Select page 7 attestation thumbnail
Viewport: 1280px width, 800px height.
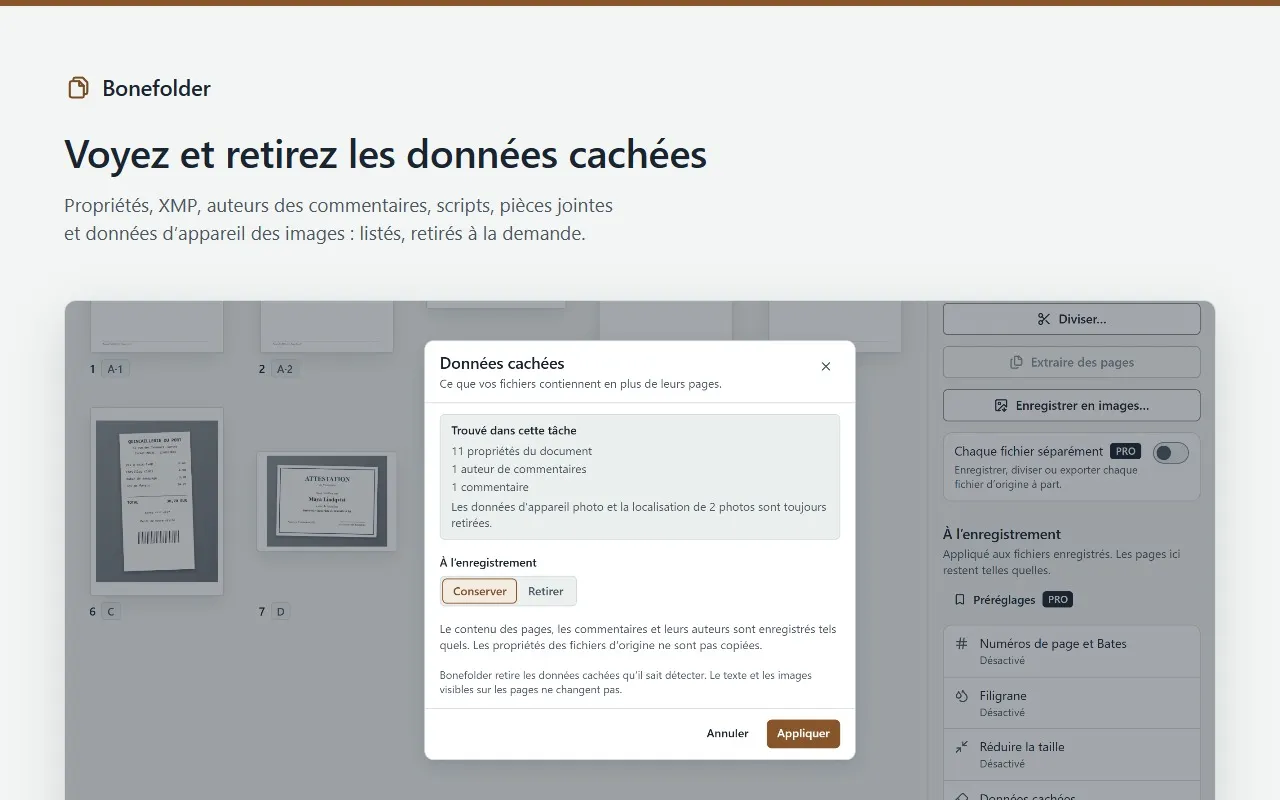[x=327, y=501]
